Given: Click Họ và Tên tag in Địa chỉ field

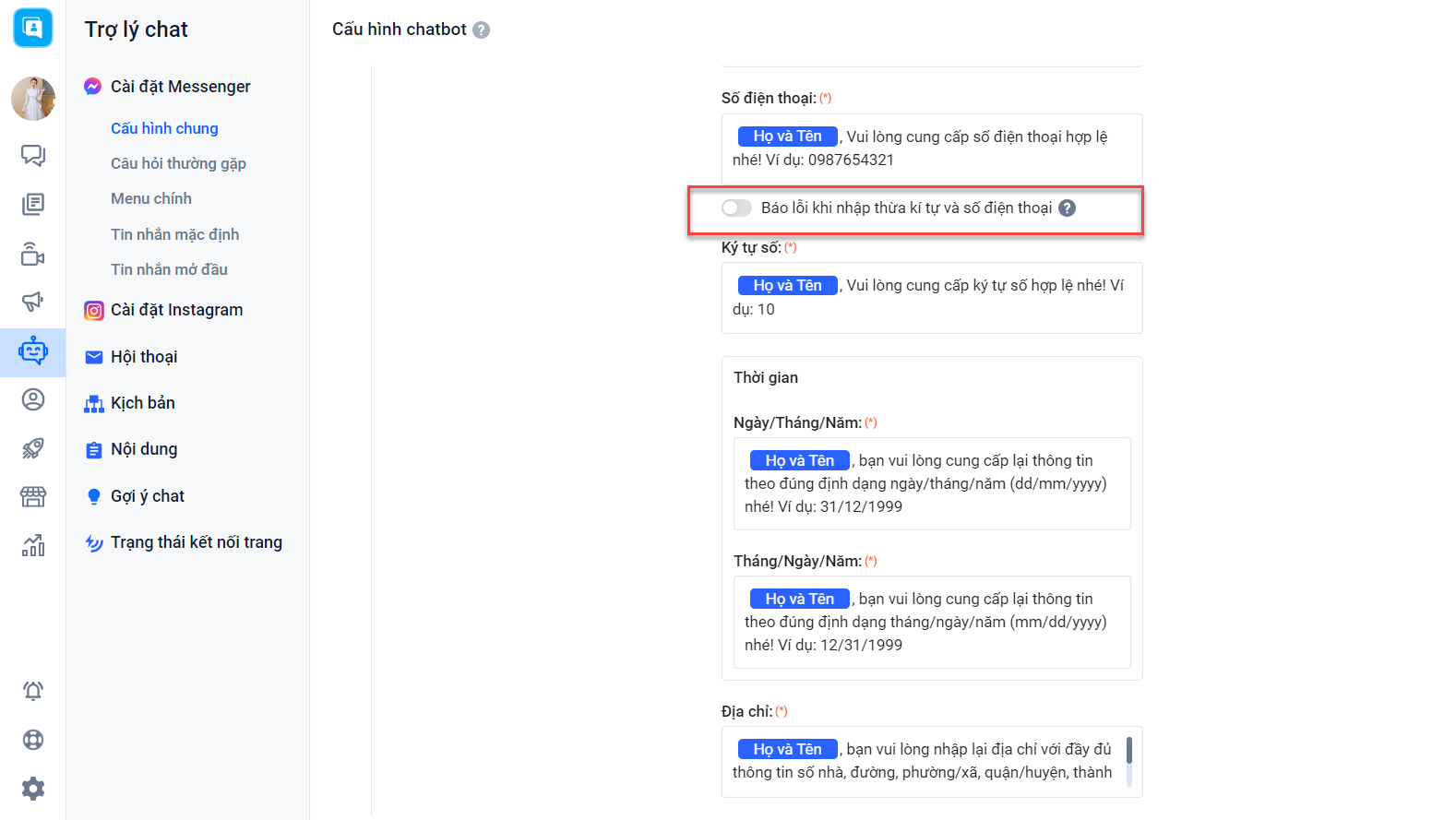Looking at the screenshot, I should (787, 749).
